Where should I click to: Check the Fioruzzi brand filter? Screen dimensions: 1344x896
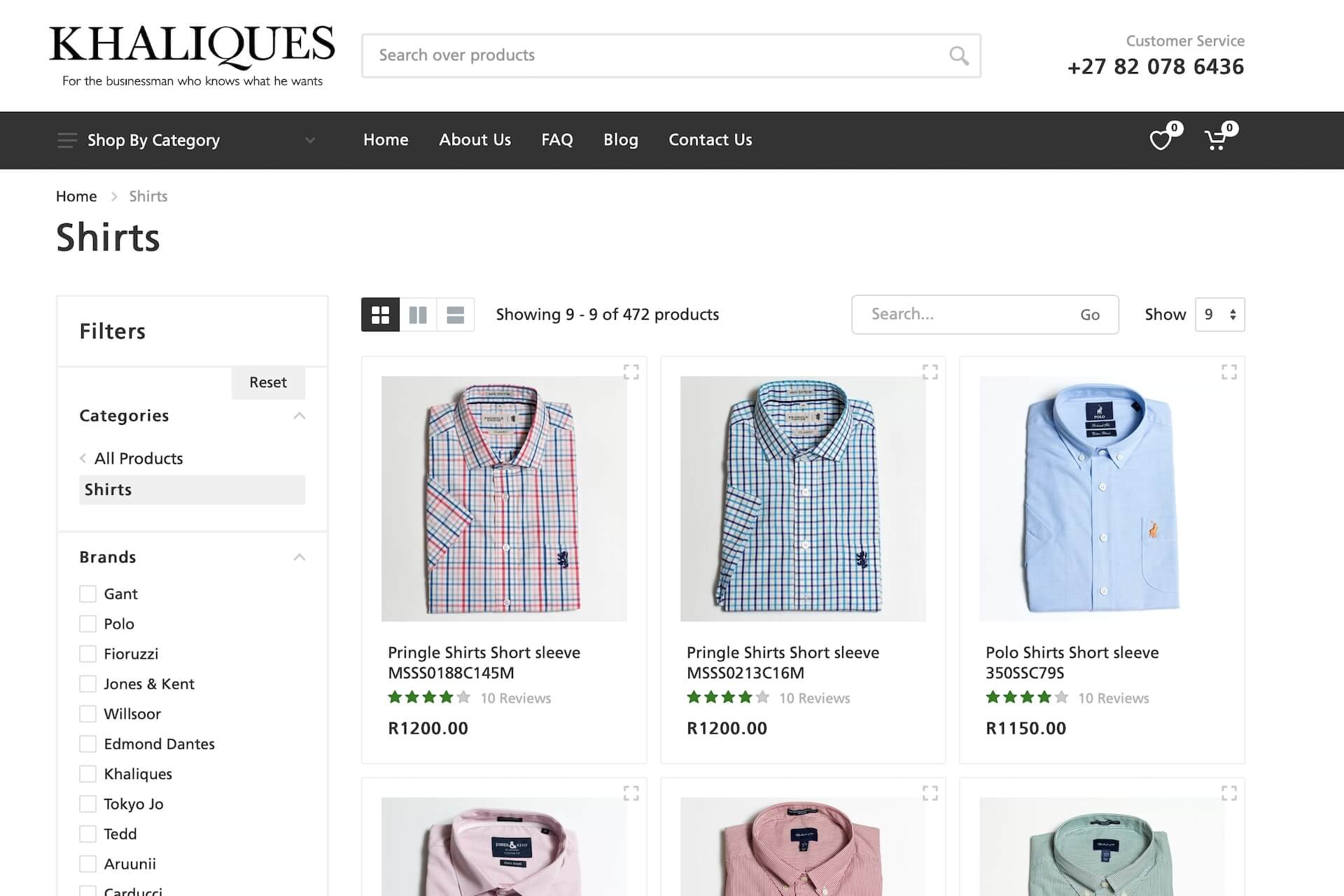[87, 654]
